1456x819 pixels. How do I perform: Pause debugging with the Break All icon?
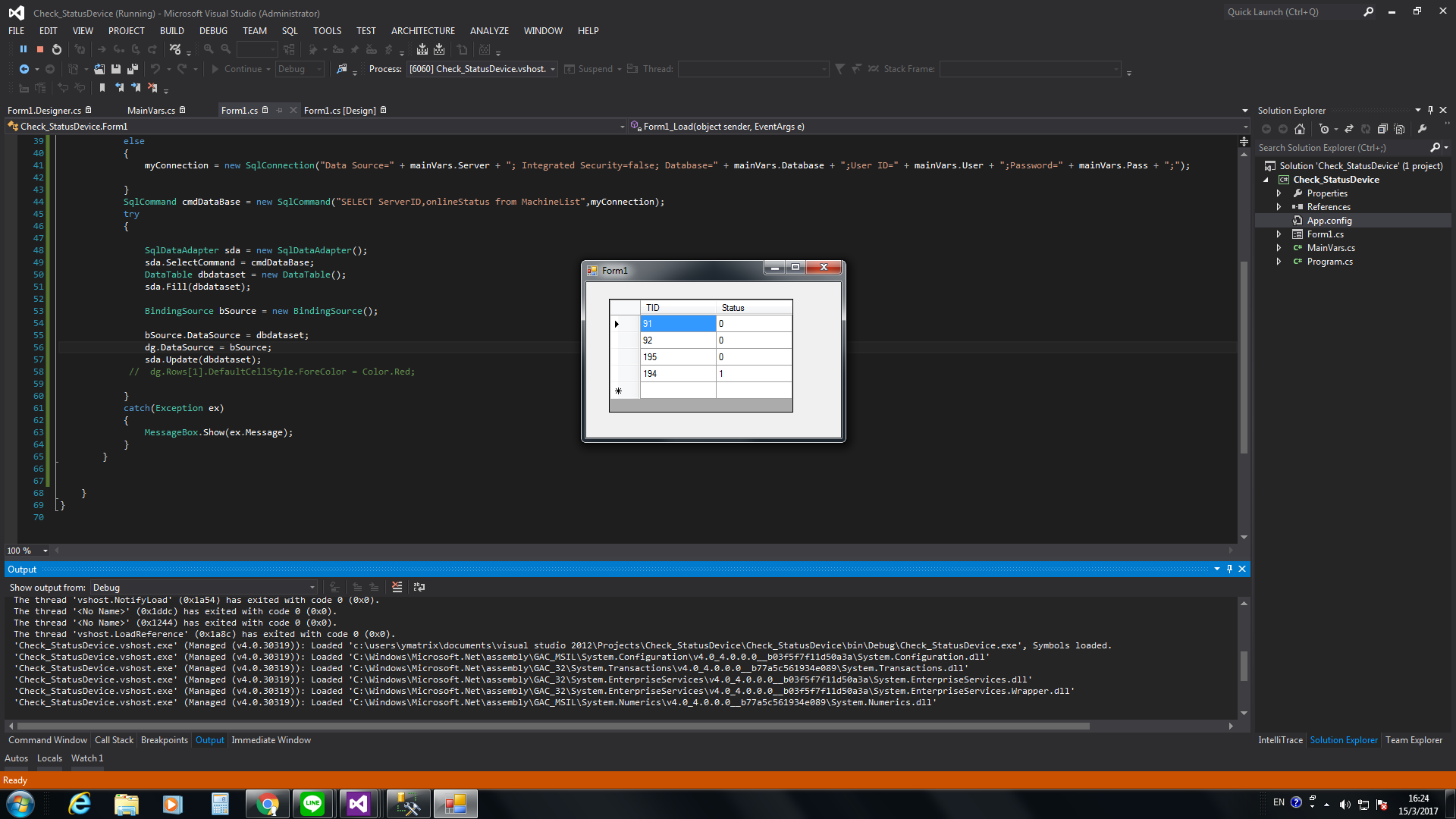pos(24,49)
